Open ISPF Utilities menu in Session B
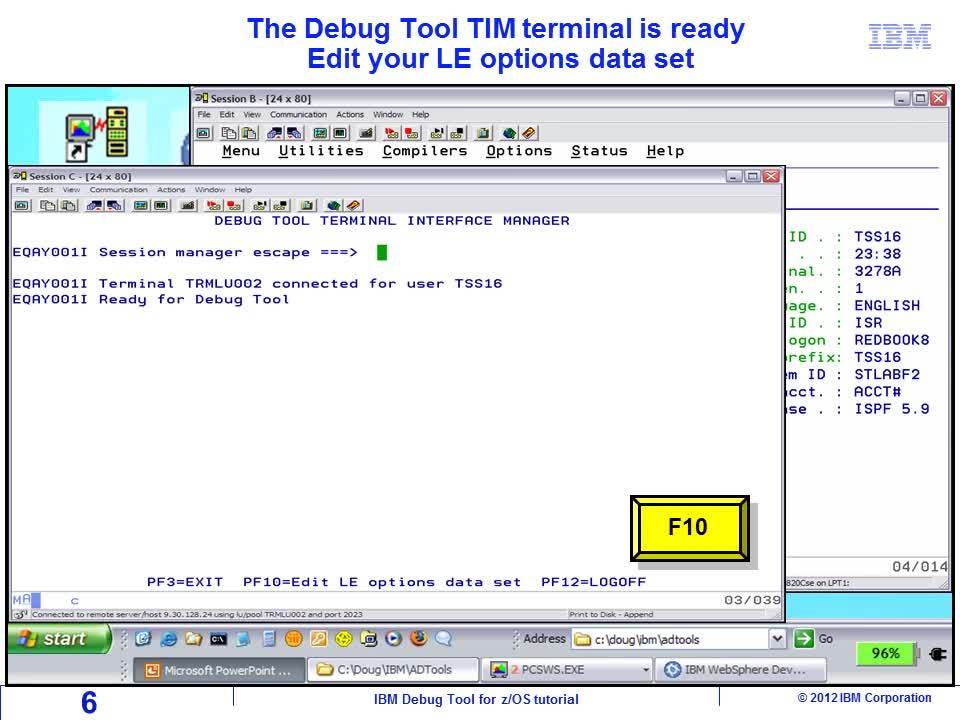The image size is (960, 720). click(321, 151)
